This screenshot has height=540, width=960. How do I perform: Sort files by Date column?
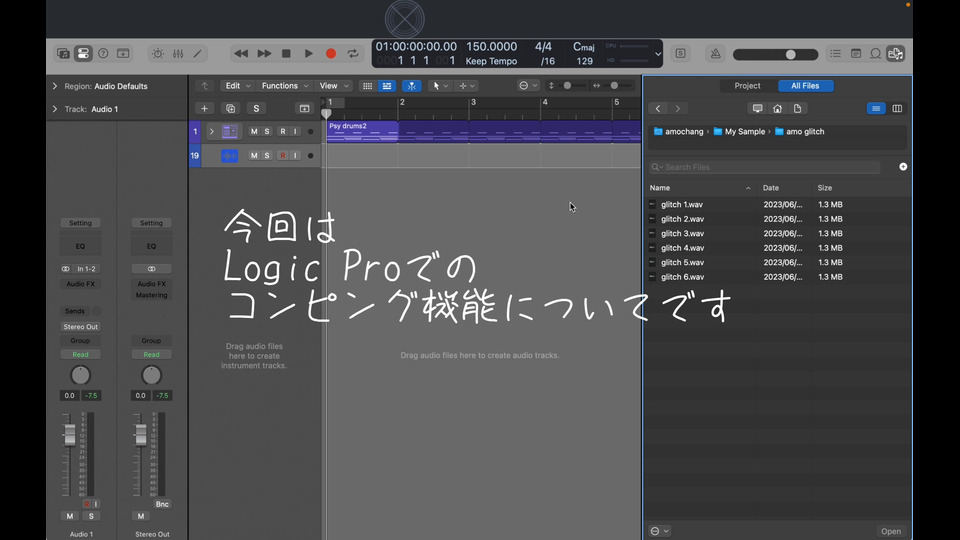point(784,188)
